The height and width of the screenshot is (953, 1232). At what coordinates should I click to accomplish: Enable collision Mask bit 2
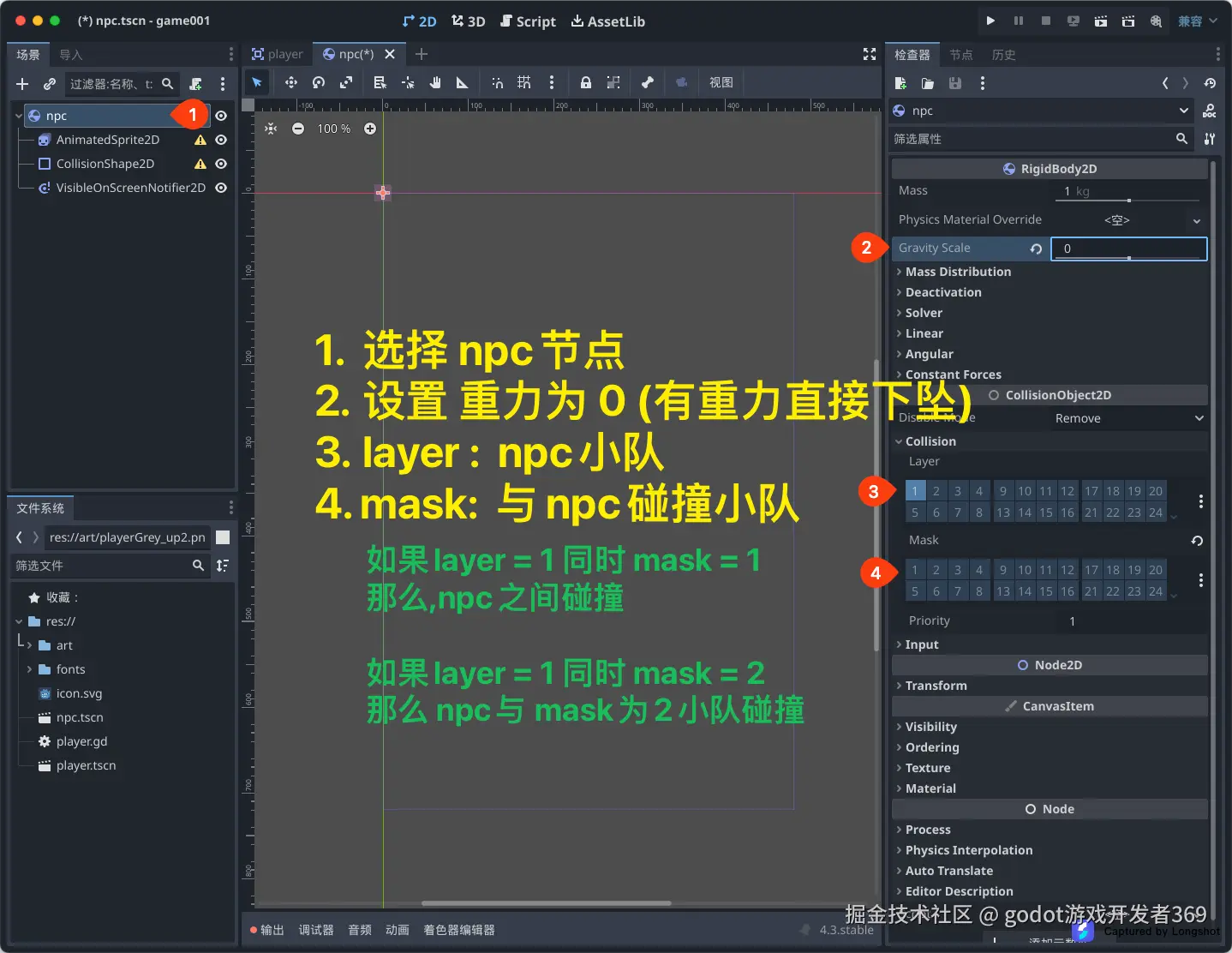[936, 570]
